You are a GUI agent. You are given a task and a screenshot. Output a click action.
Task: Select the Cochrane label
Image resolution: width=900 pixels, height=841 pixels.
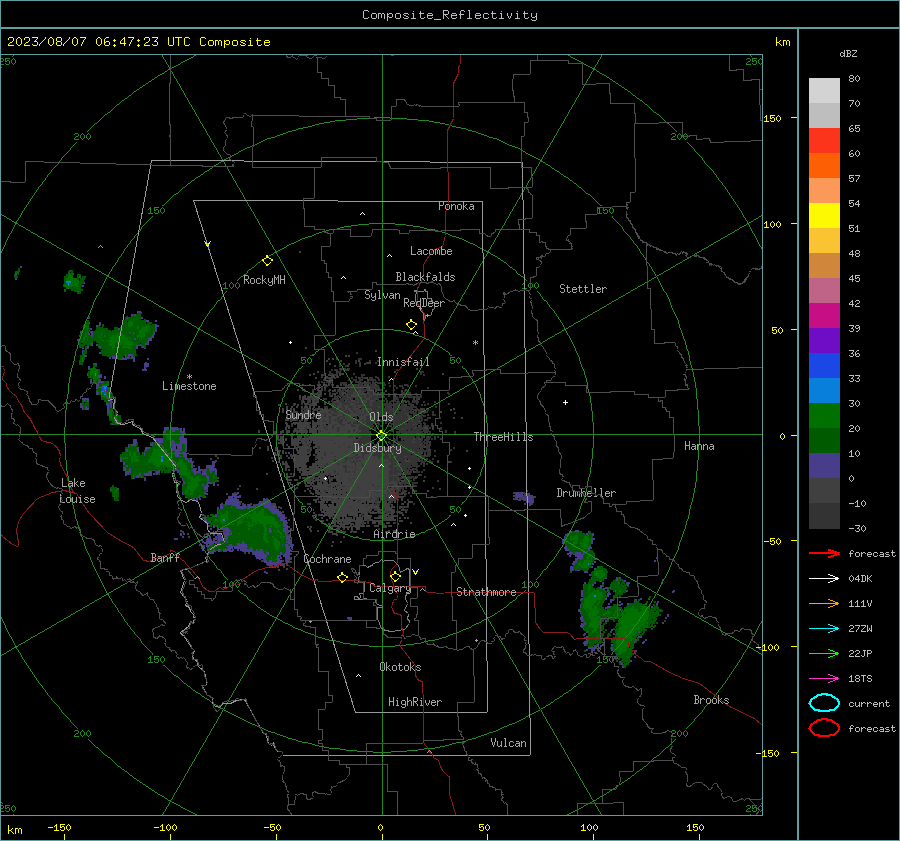pyautogui.click(x=327, y=559)
